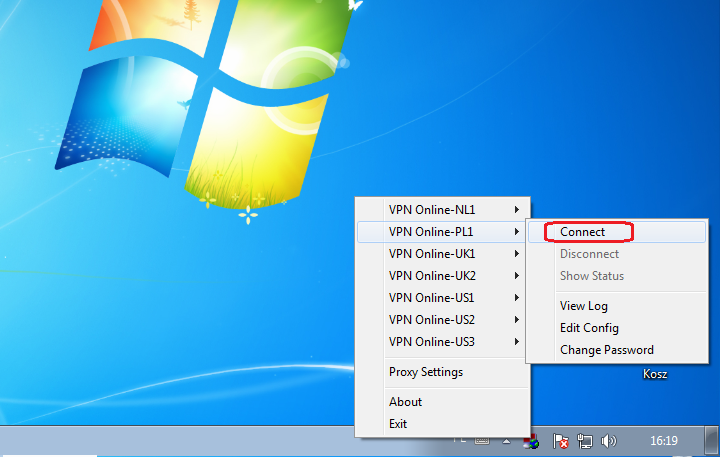Select Edit Config menu entry
The width and height of the screenshot is (720, 457).
(616, 328)
